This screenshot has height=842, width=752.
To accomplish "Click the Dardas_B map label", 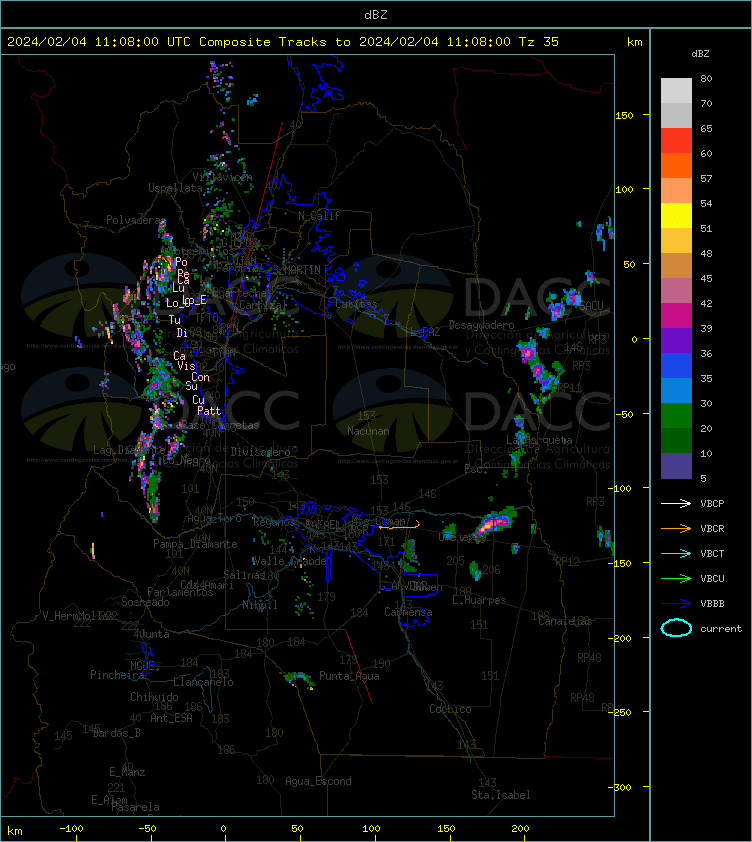I will tap(117, 734).
